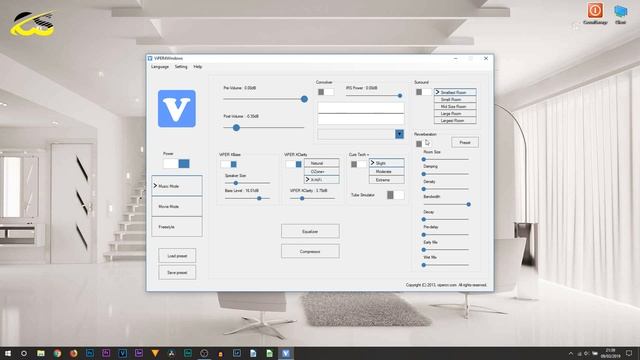
Task: Open the blue desktop shortcut icon
Action: click(x=620, y=14)
